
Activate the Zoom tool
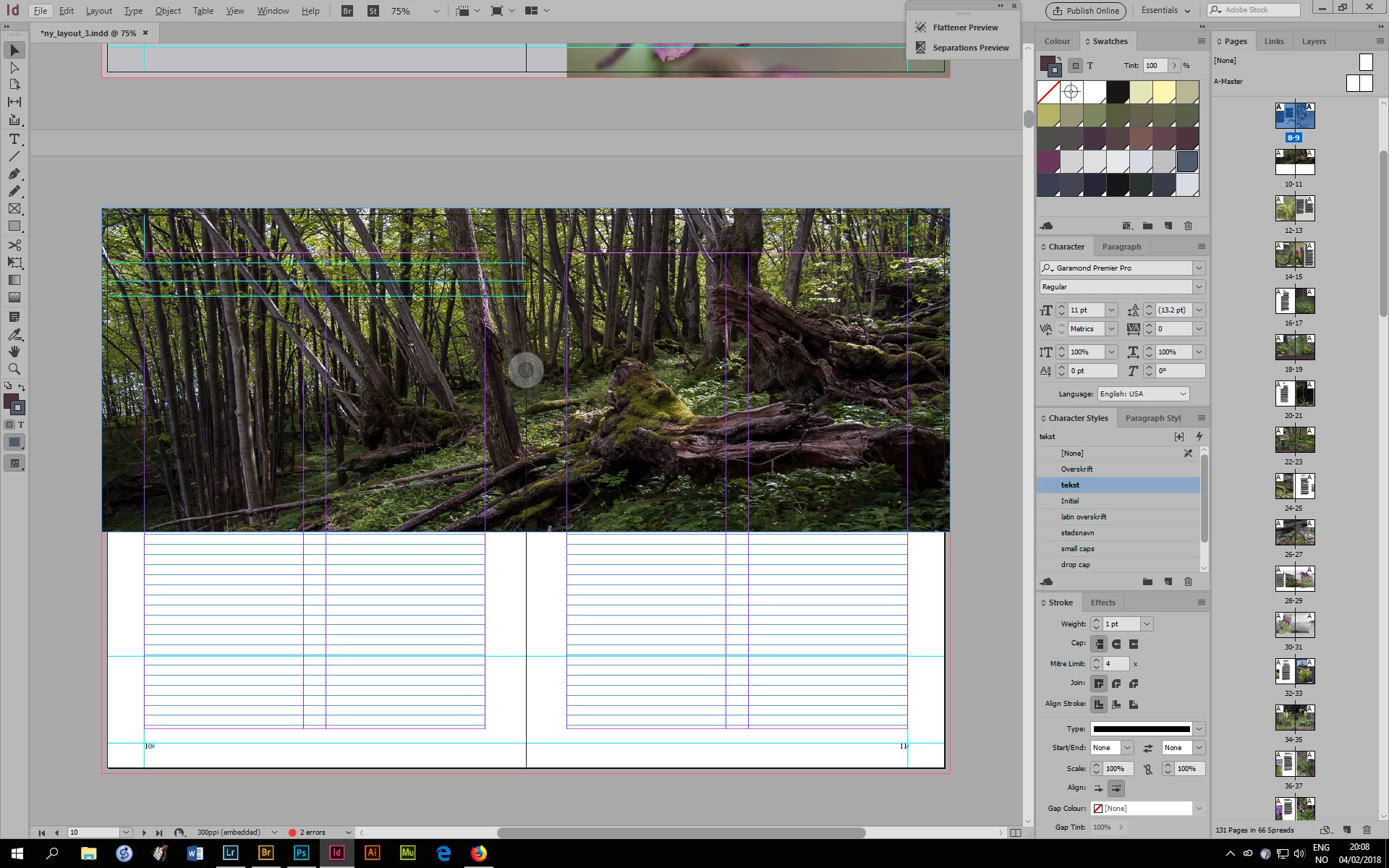[x=14, y=369]
